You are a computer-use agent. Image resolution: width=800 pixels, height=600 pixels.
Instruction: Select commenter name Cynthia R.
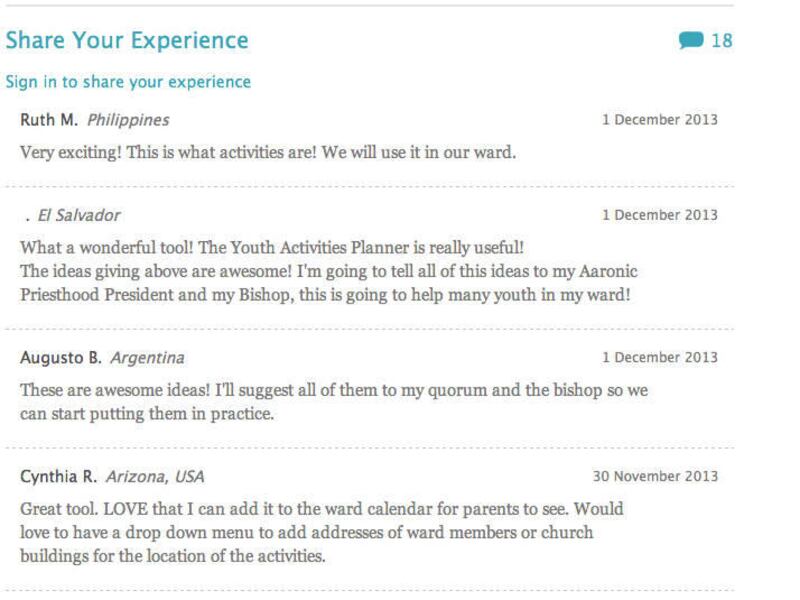tap(59, 477)
